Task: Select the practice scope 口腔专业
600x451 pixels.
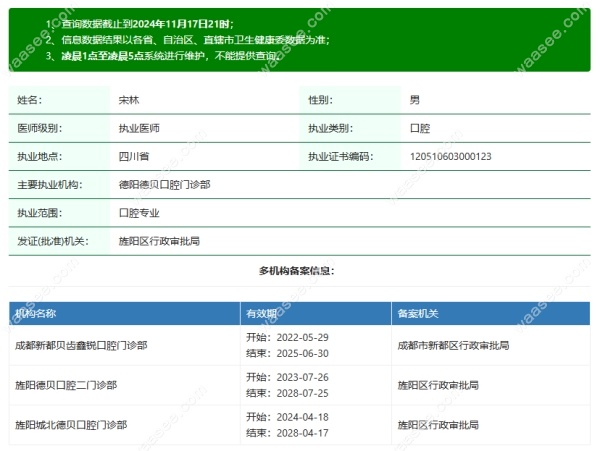Action: click(139, 213)
